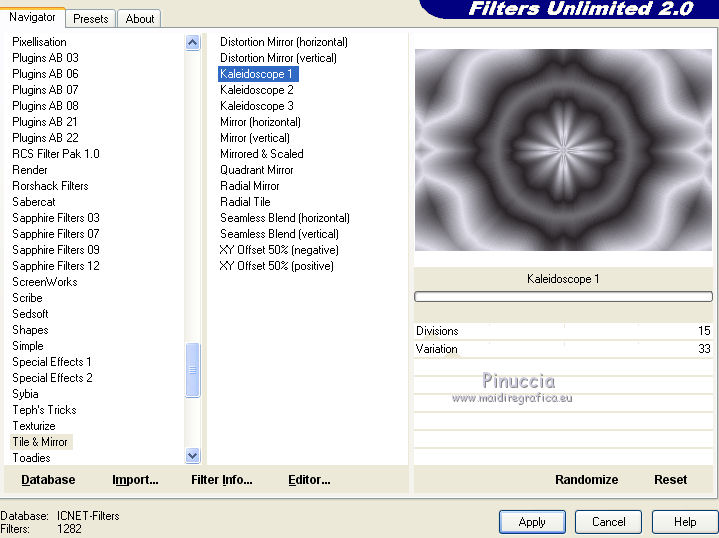The width and height of the screenshot is (719, 538).
Task: Switch to the Navigator tab
Action: click(x=32, y=17)
